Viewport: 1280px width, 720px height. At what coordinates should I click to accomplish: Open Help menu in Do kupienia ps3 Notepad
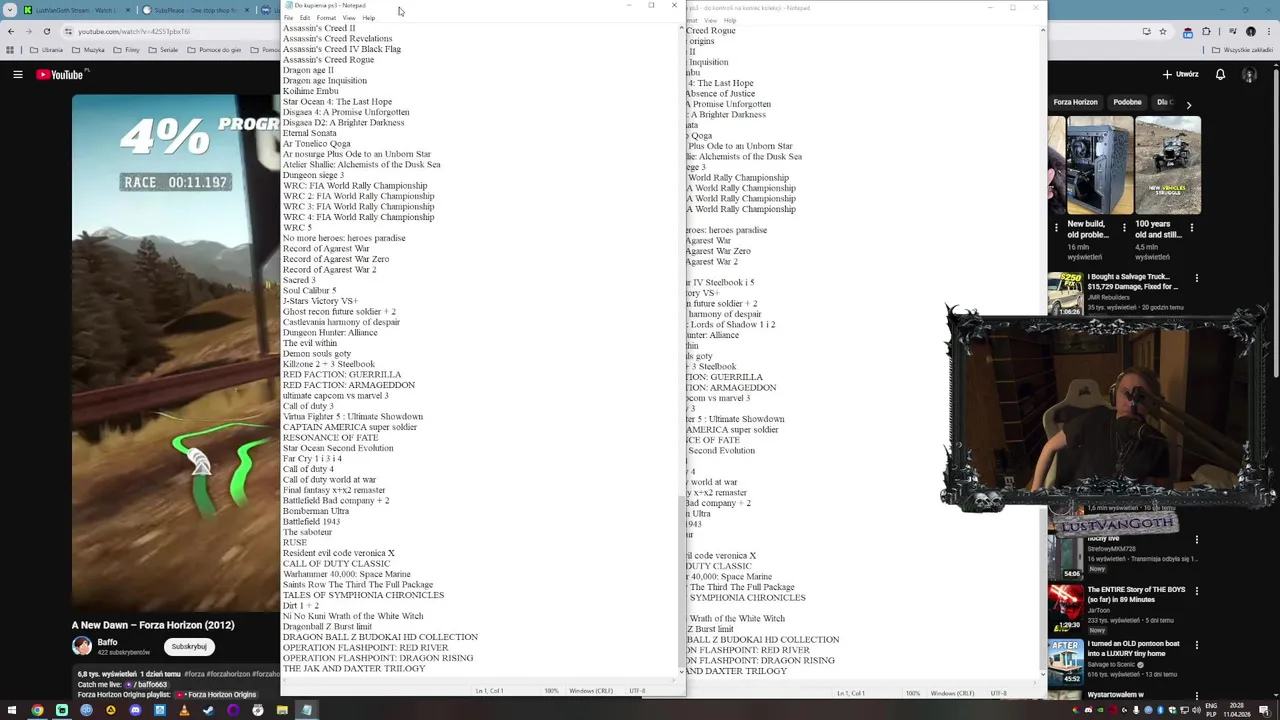pyautogui.click(x=369, y=18)
